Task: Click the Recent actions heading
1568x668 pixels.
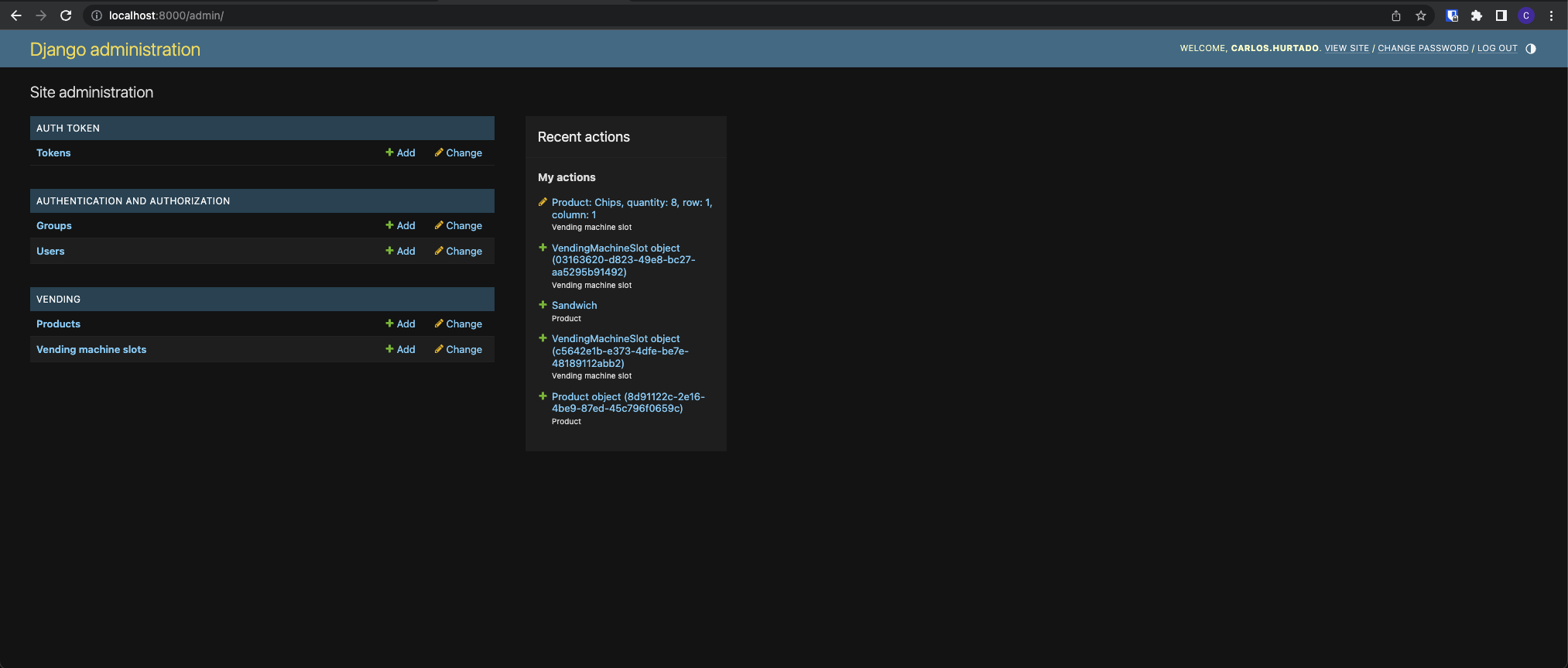Action: tap(584, 137)
